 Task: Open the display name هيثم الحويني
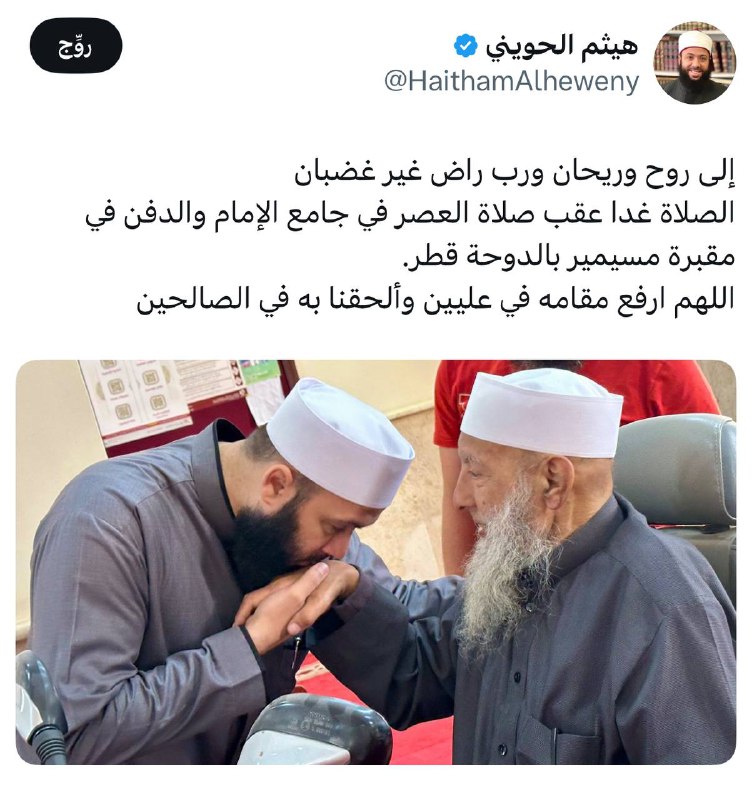coord(561,46)
